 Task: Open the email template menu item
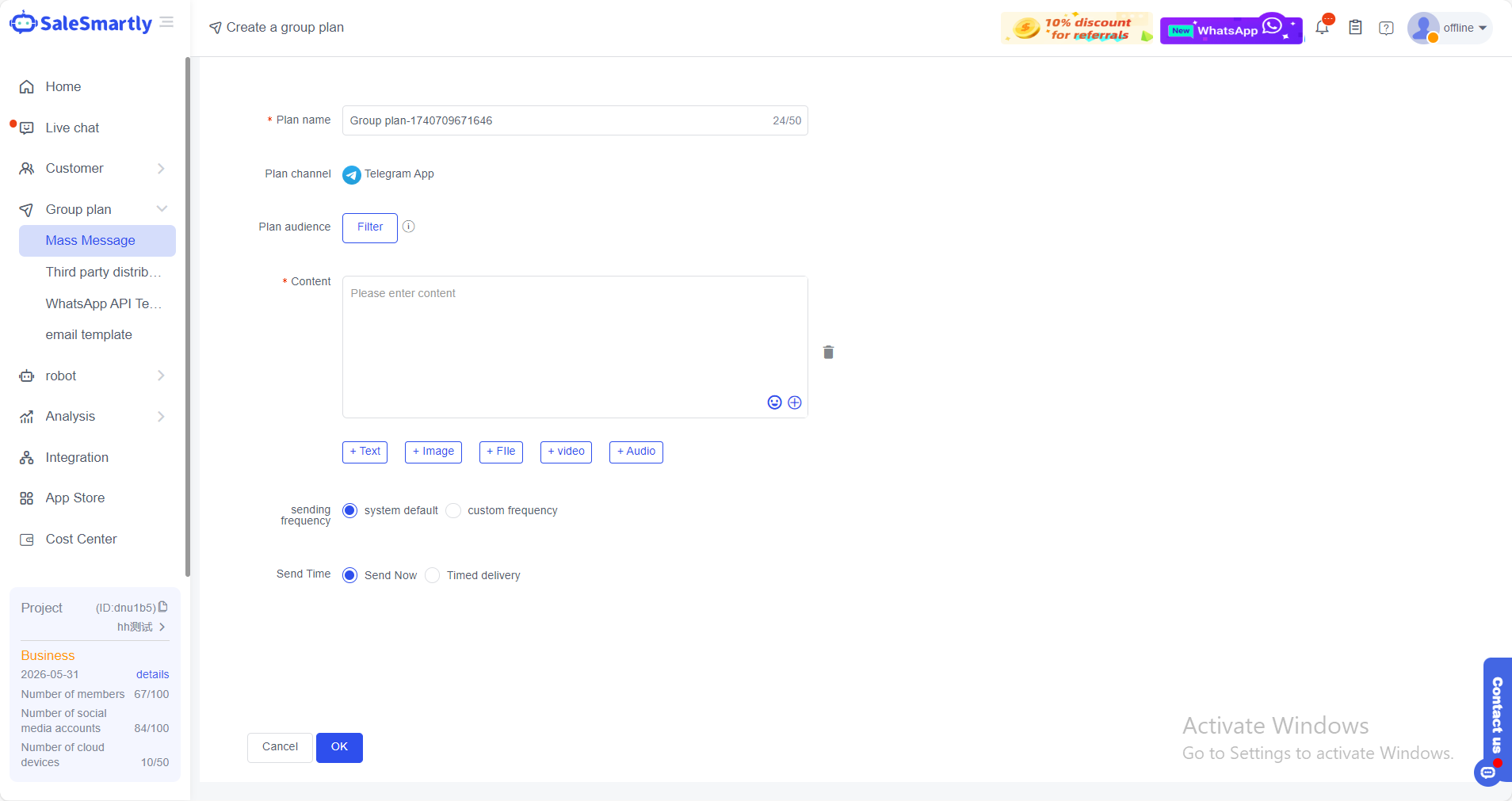click(89, 335)
